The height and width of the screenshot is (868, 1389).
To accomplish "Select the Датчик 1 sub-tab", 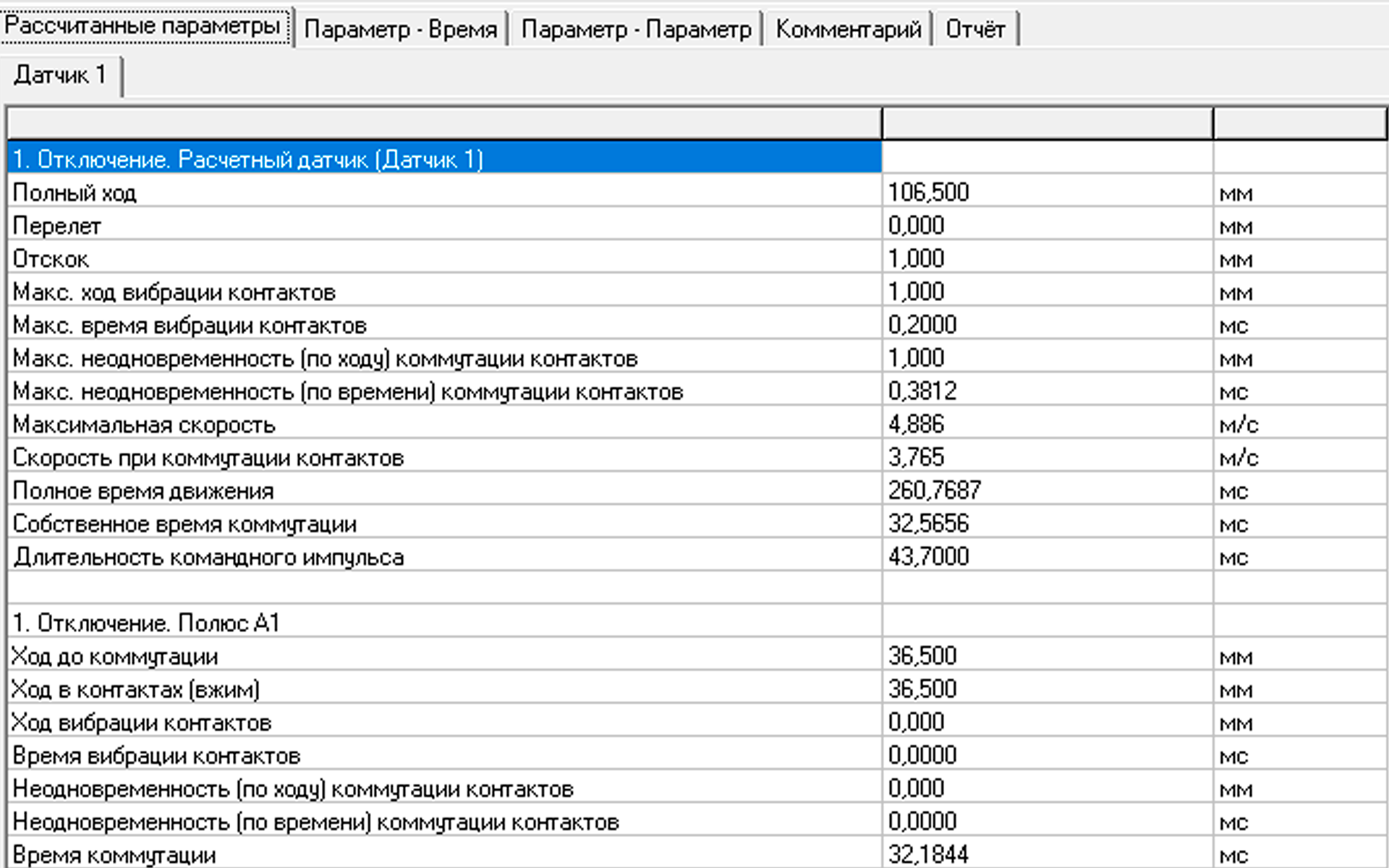I will [x=61, y=75].
